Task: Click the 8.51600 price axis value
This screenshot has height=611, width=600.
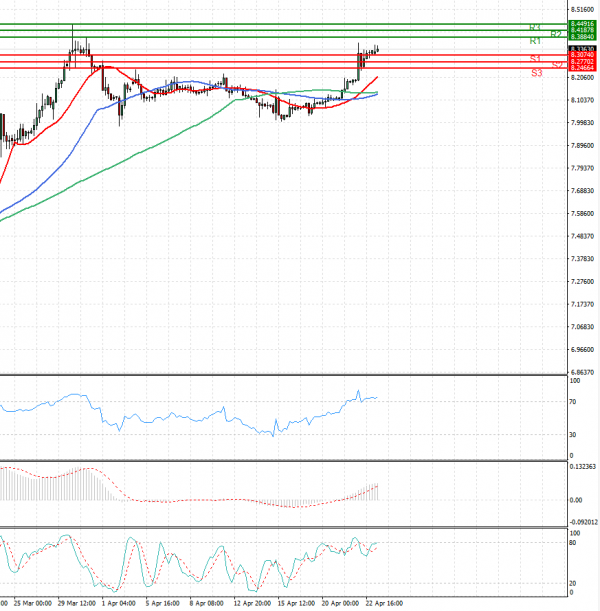Action: (582, 9)
